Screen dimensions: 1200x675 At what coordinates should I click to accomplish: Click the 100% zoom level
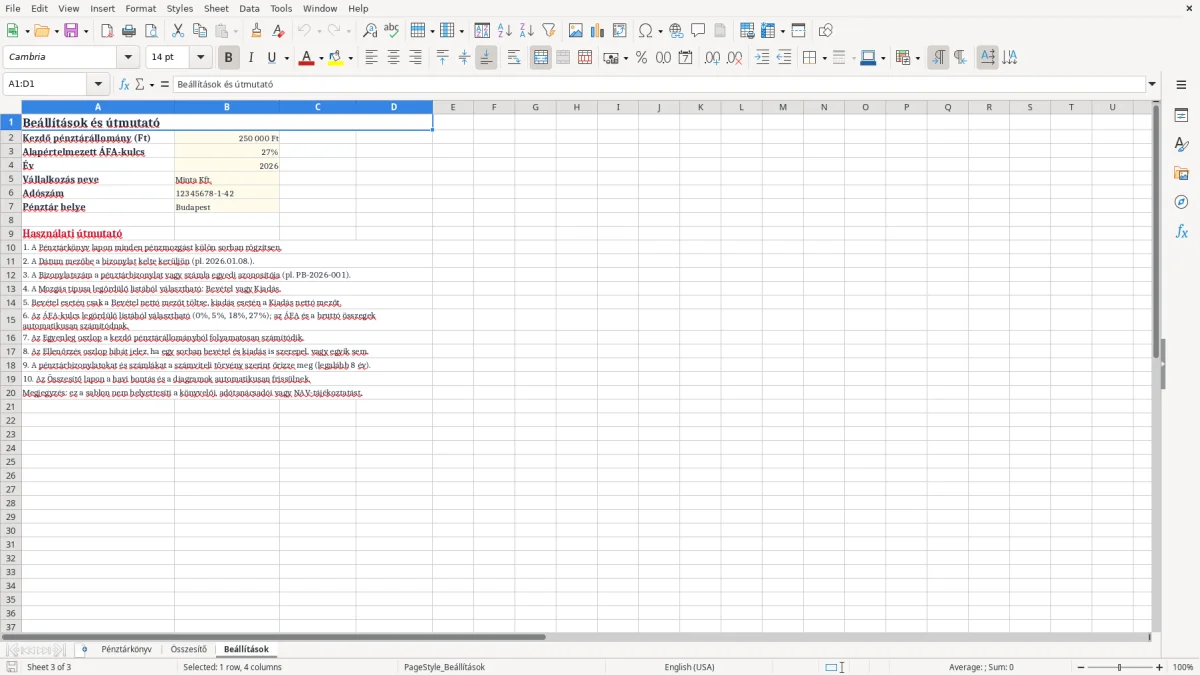click(x=1183, y=667)
